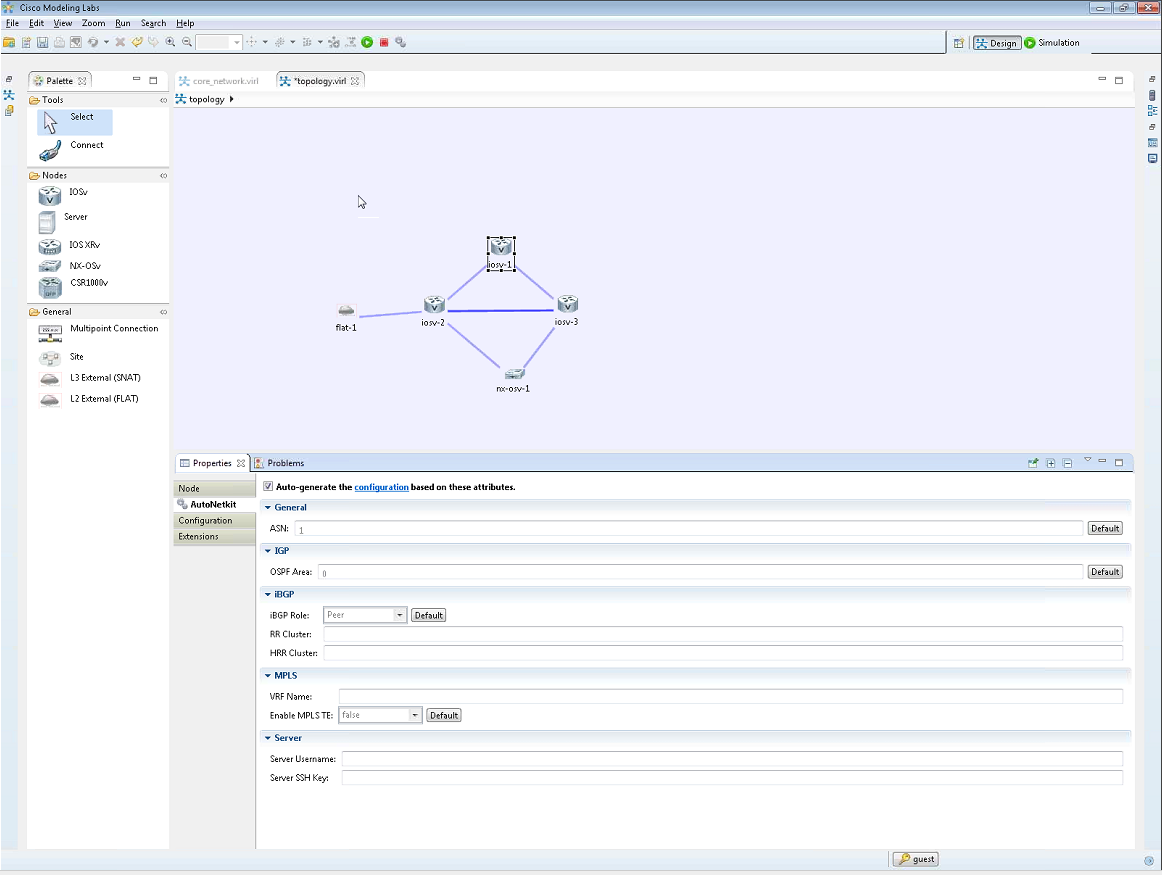Click the guest user key button

coord(915,859)
